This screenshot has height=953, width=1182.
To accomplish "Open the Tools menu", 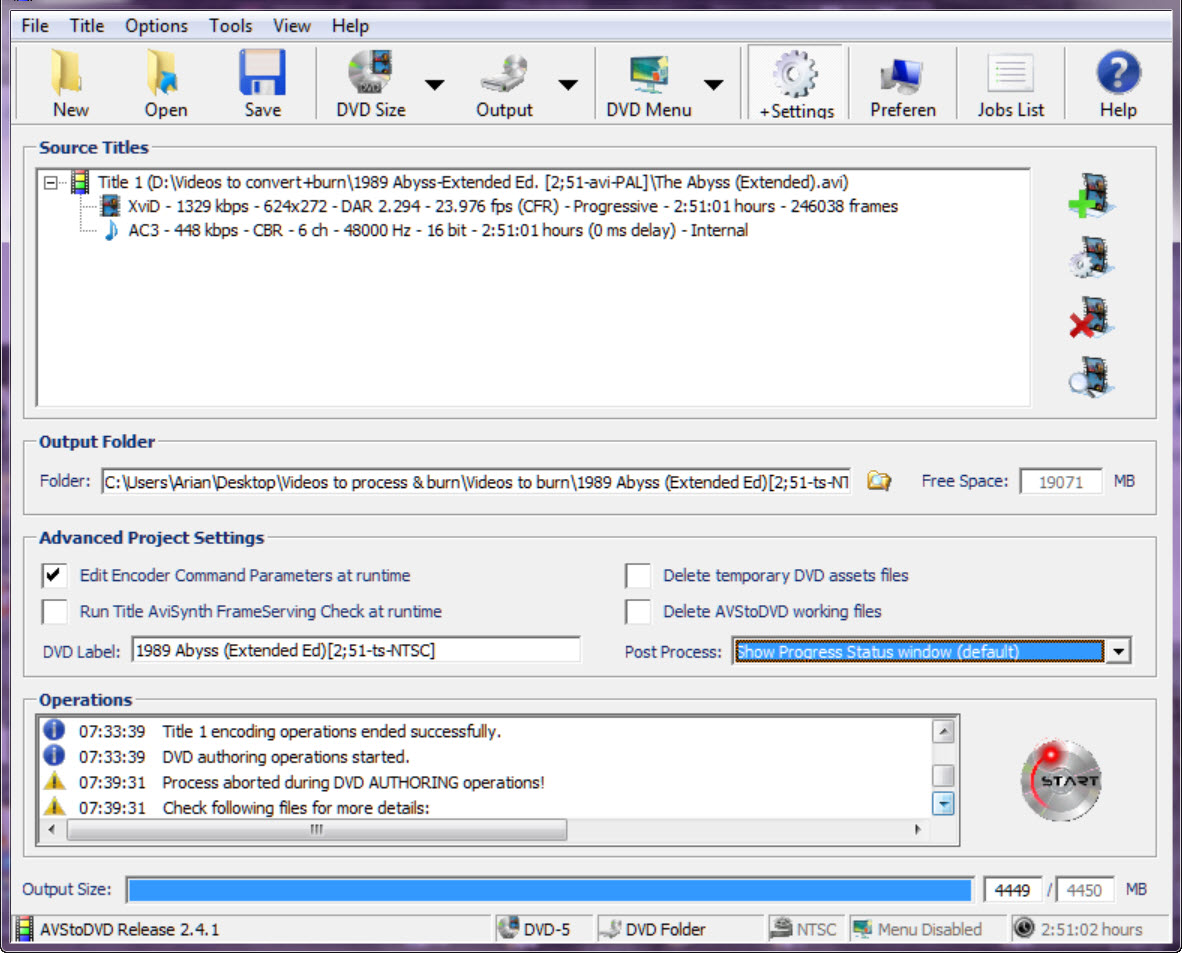I will tap(230, 26).
